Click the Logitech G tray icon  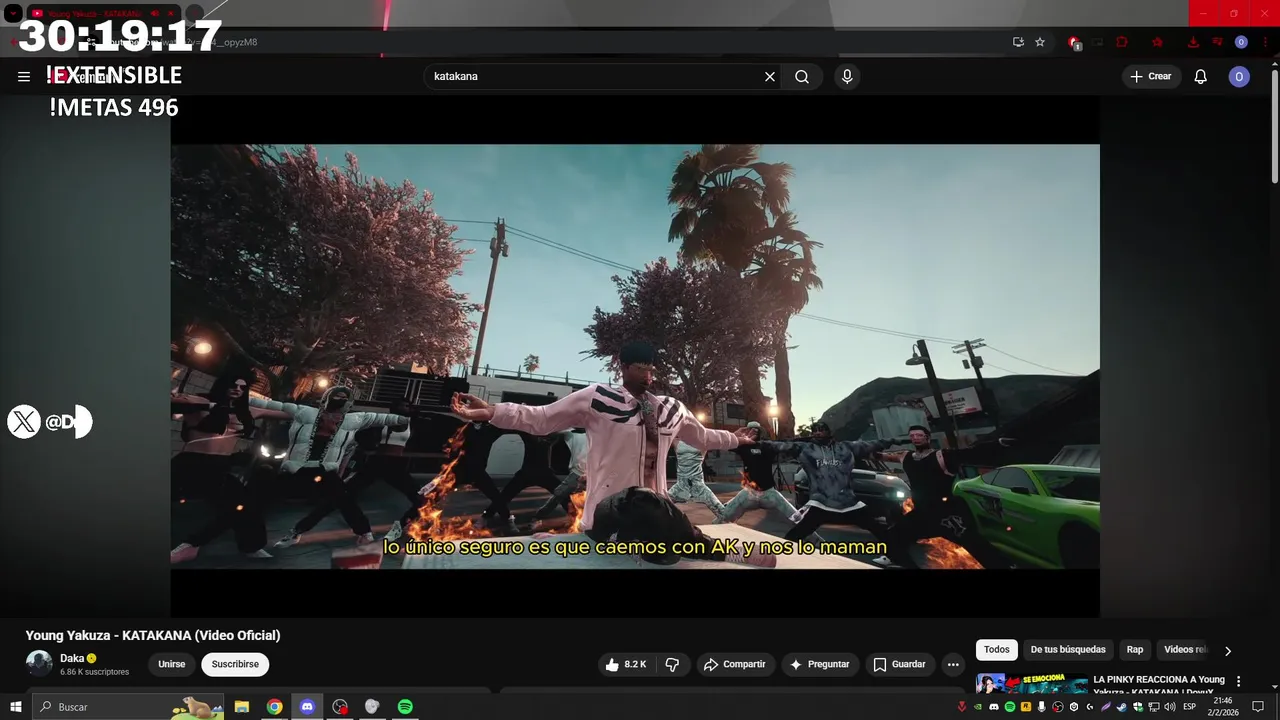pyautogui.click(x=1090, y=707)
